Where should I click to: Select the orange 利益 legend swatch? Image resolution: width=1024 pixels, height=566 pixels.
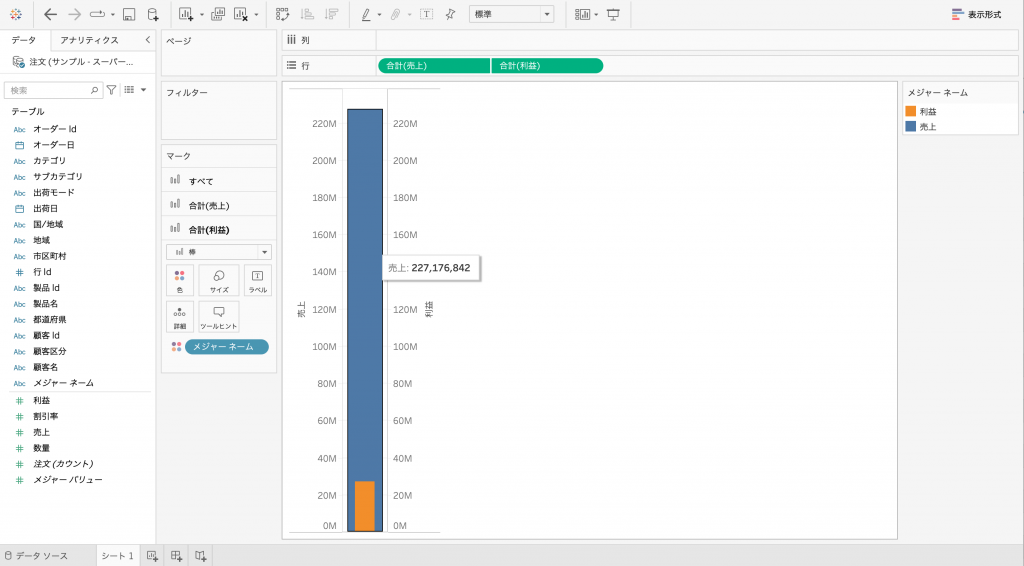[910, 111]
